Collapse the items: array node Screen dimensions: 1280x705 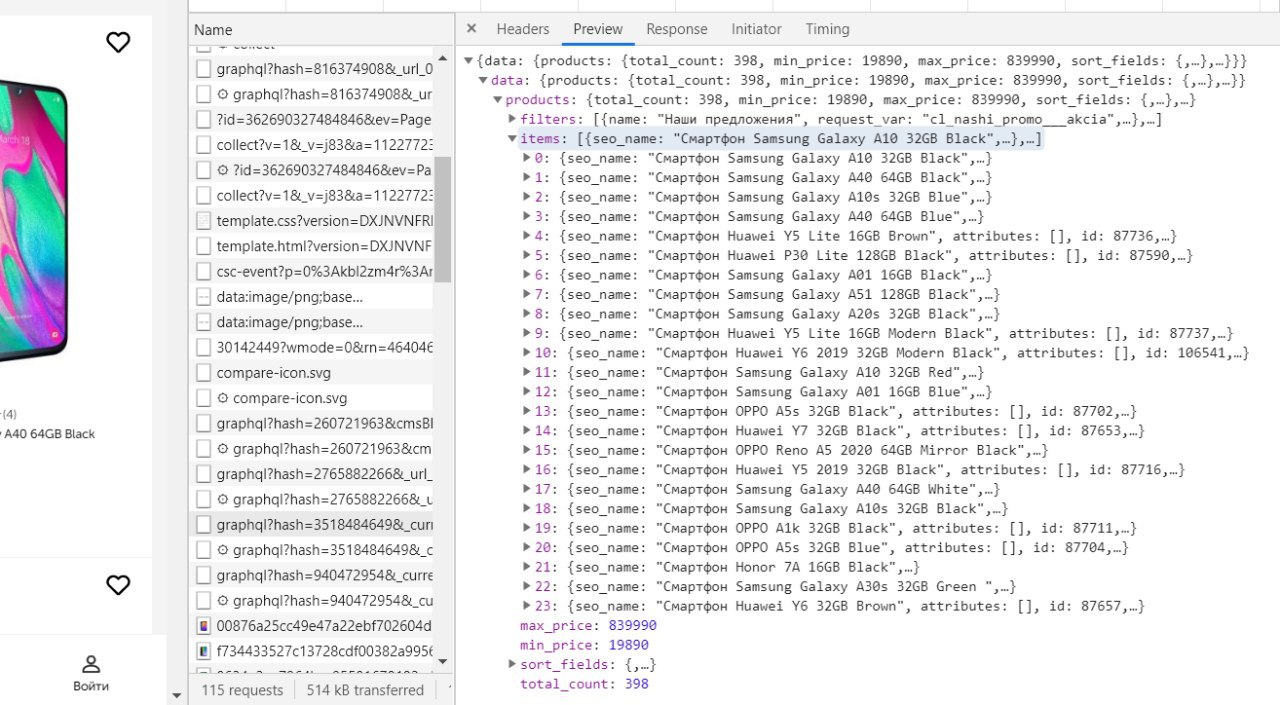coord(513,139)
